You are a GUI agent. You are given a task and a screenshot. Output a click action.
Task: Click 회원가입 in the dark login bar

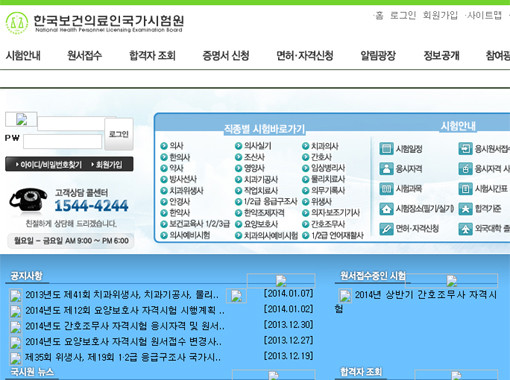[107, 164]
